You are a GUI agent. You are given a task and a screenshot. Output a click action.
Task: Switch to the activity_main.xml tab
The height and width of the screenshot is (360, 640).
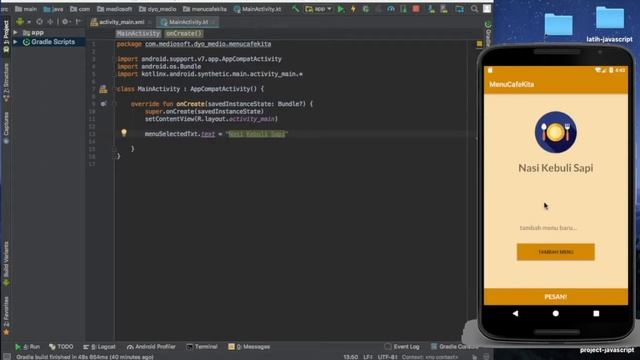tap(121, 22)
